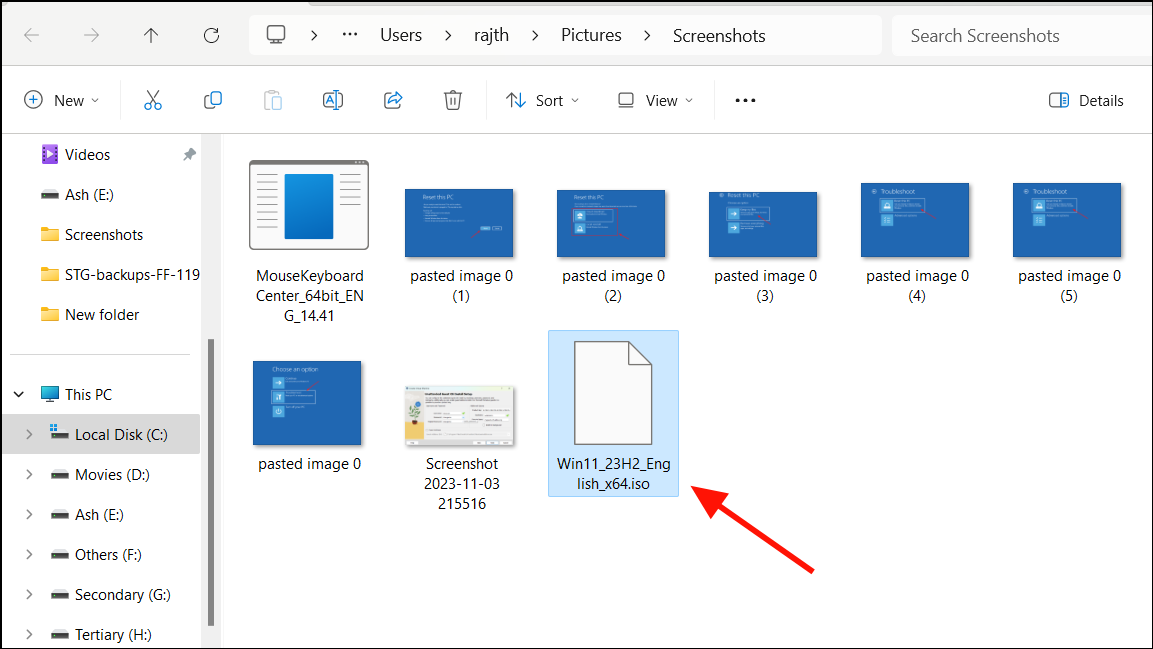Open the Pictures breadcrumb
Viewport: 1153px width, 649px height.
591,35
